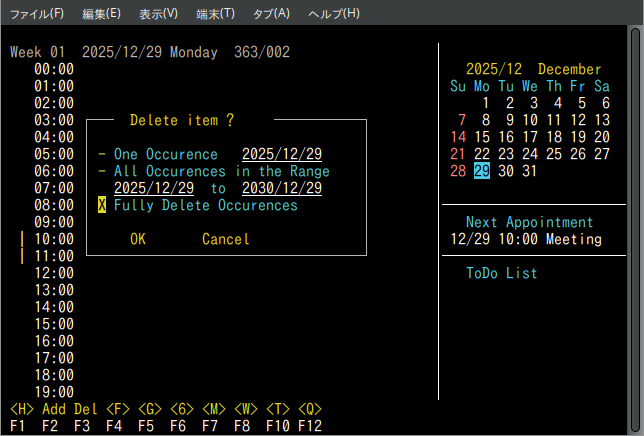
Task: Select the <W> shortcut above F8
Action: click(246, 409)
